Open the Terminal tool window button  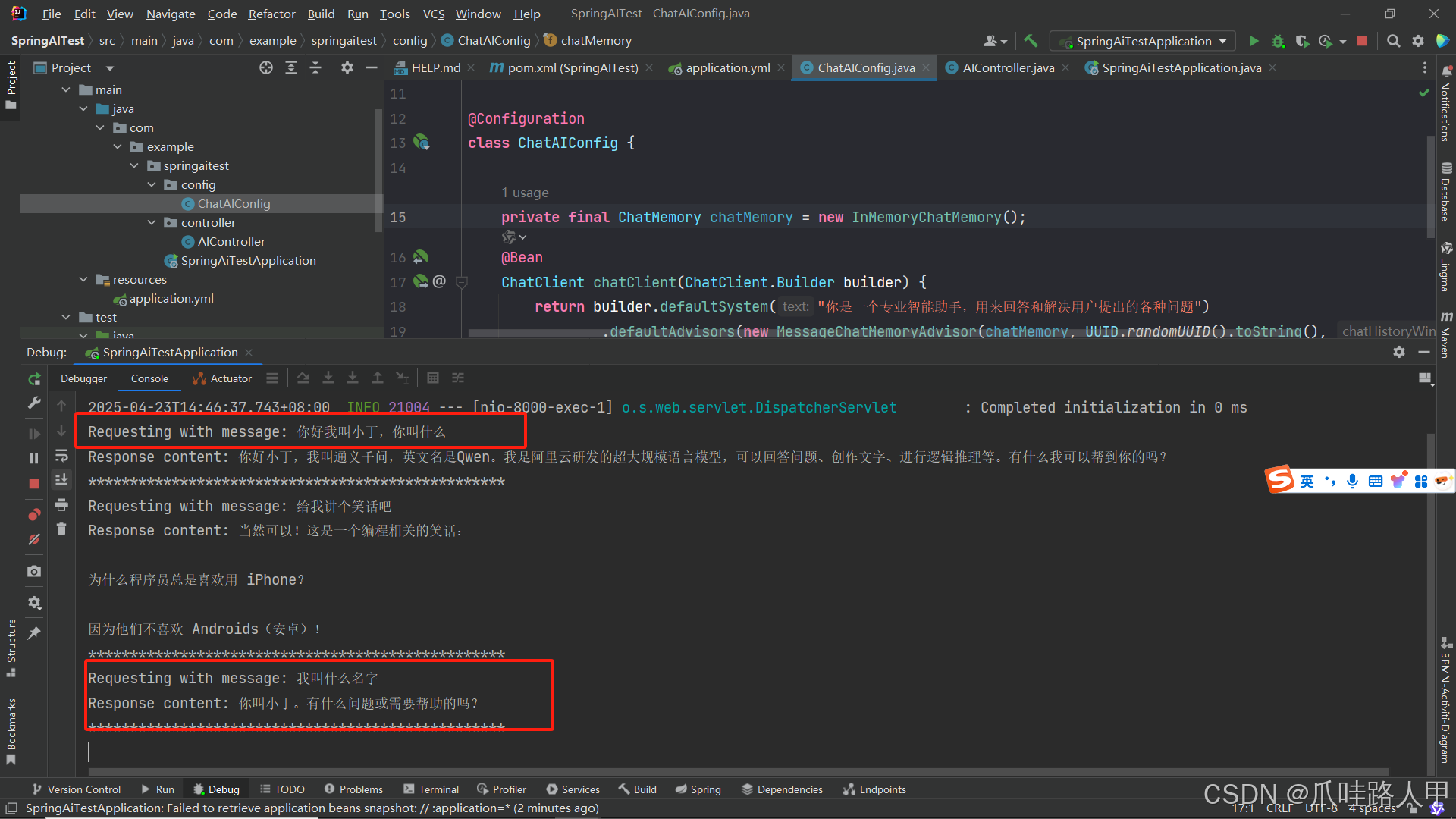click(x=431, y=789)
